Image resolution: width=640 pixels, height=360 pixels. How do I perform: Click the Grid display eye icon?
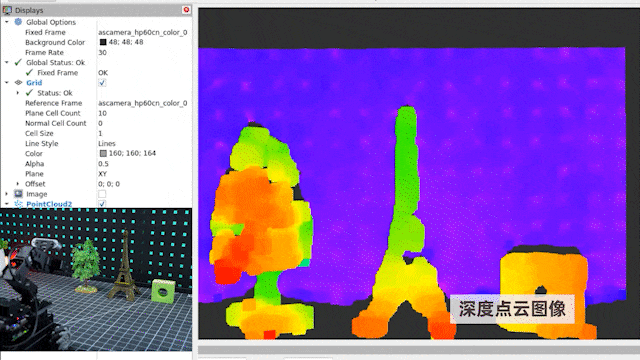pos(18,82)
